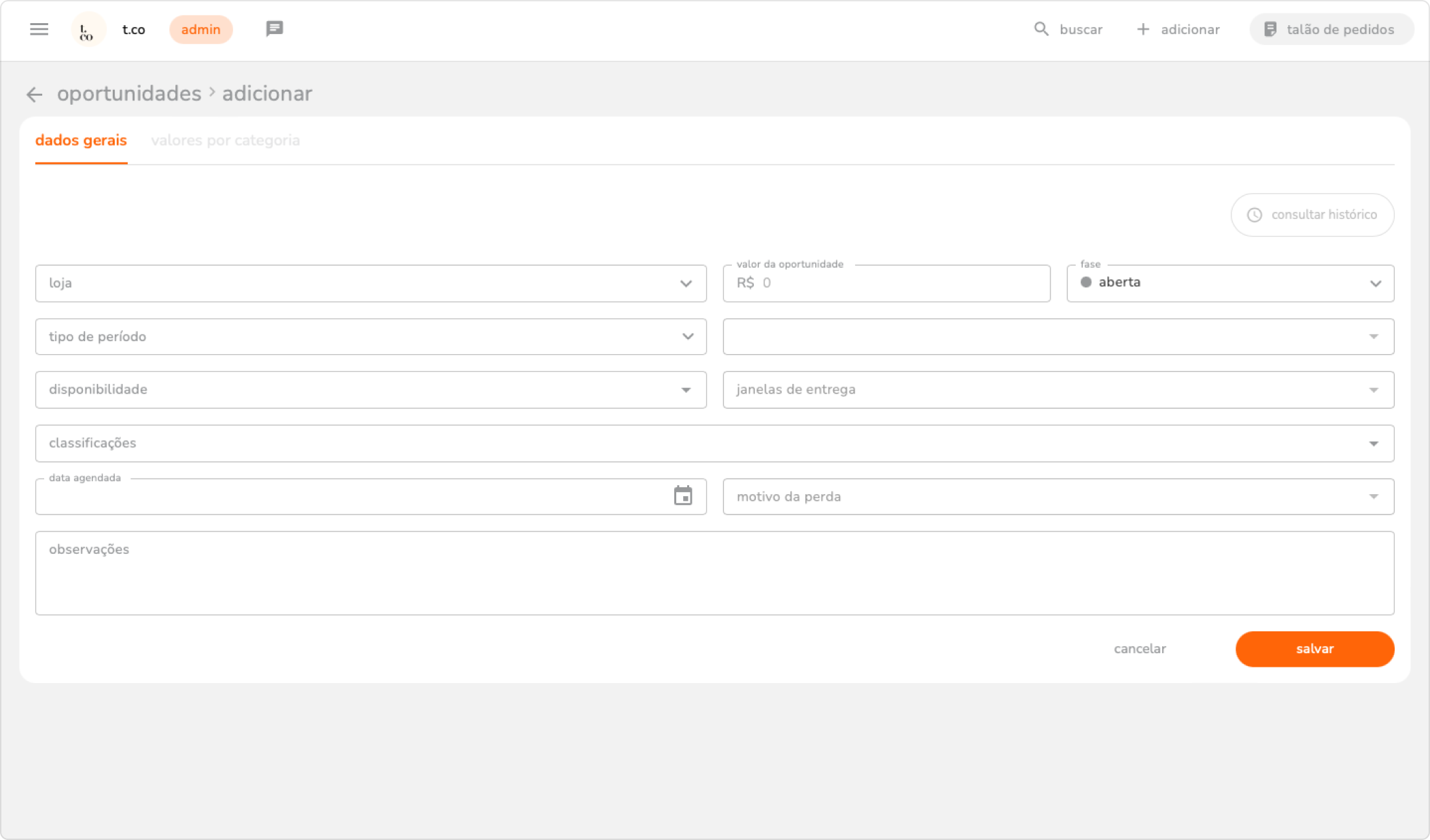Select the dados gerais tab
The height and width of the screenshot is (840, 1430).
coord(81,141)
